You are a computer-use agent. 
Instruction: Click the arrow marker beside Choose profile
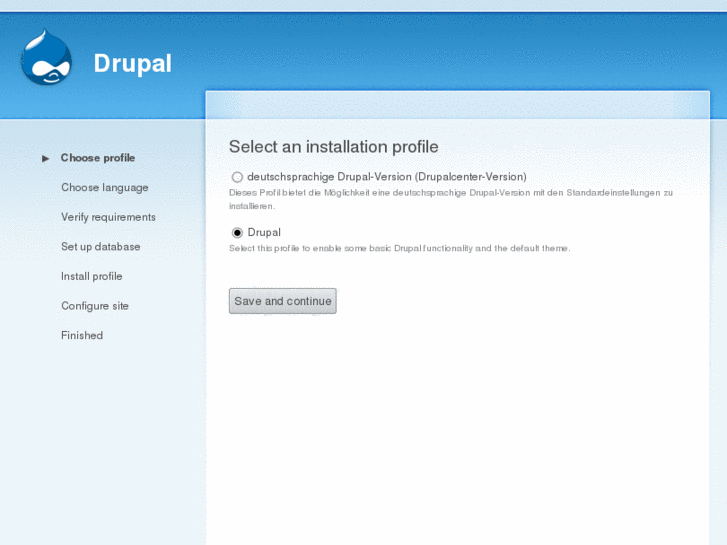tap(45, 159)
